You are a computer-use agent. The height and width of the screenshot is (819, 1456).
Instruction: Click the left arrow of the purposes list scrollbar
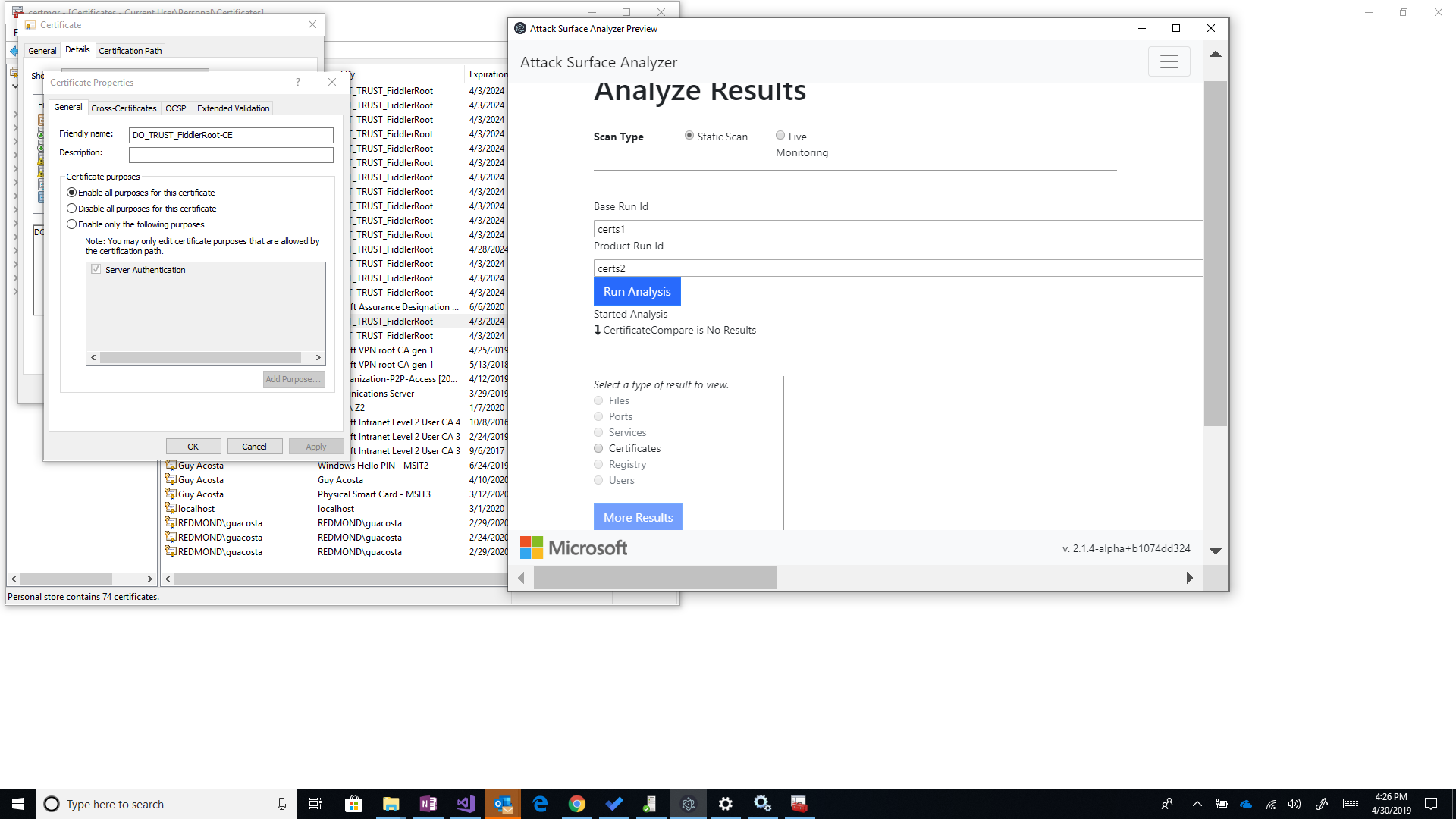(x=93, y=358)
